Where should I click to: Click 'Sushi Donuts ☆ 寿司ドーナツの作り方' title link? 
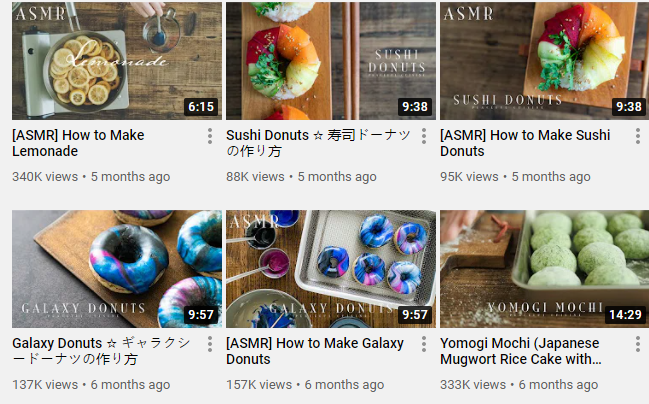pos(318,143)
